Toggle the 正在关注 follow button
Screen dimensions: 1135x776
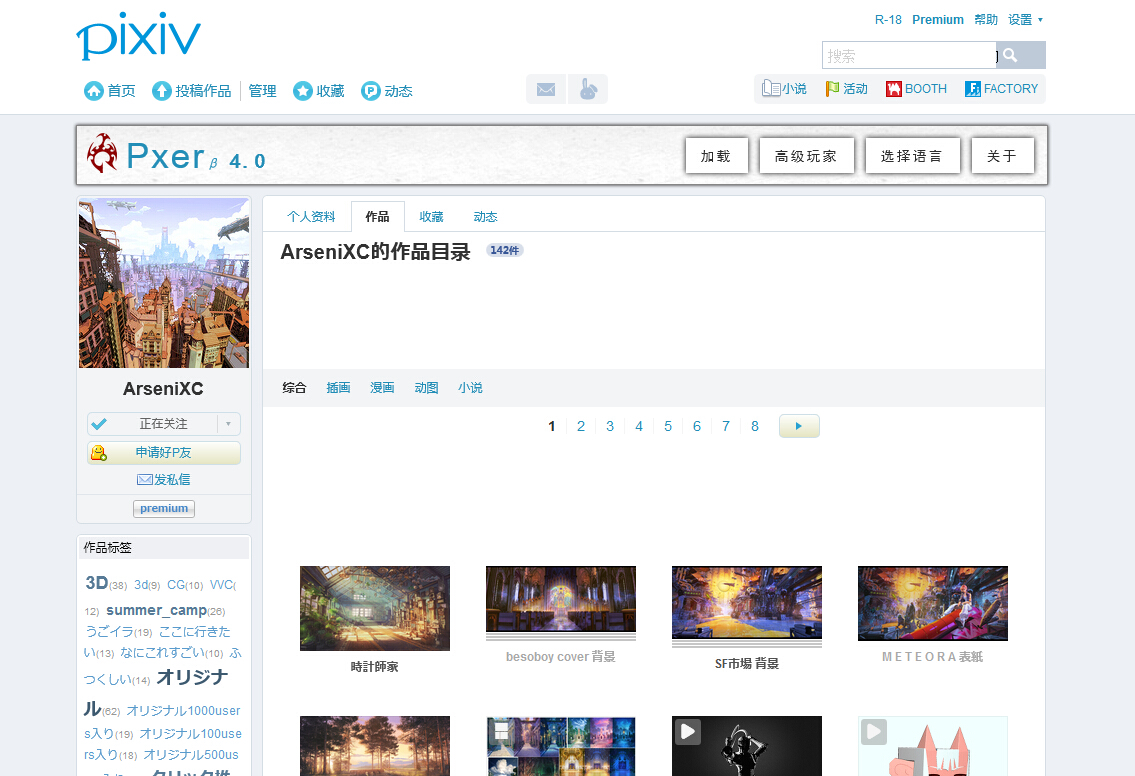coord(153,424)
